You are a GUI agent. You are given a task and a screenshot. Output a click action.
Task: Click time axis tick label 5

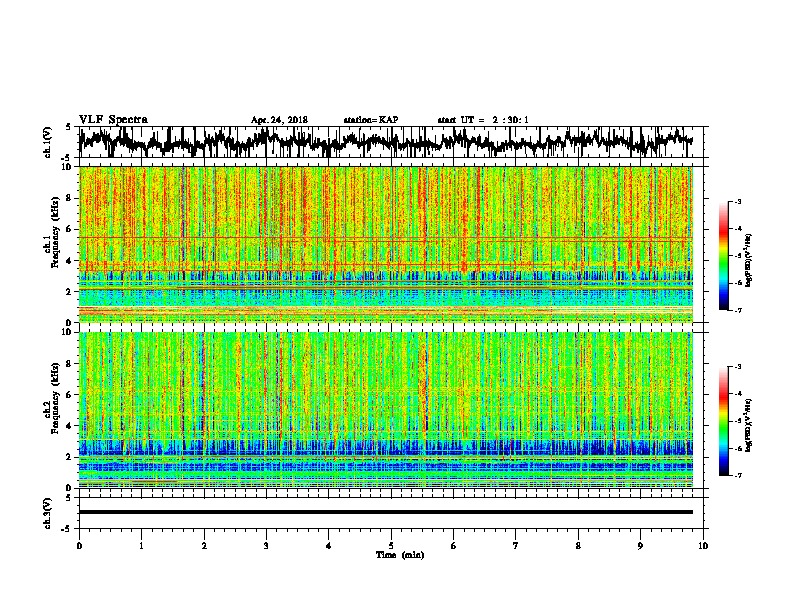391,546
